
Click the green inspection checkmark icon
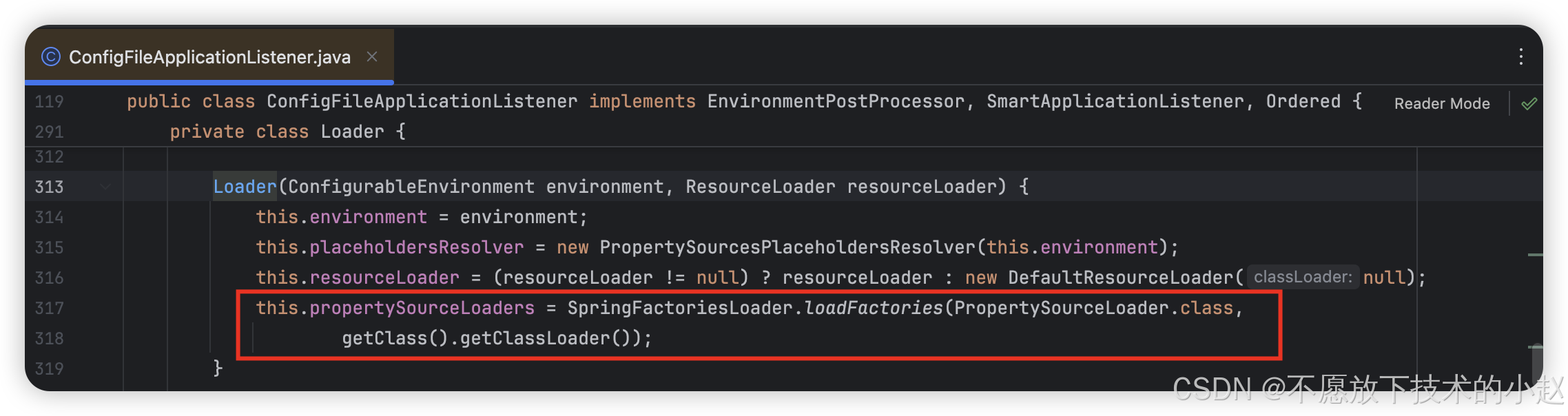tap(1529, 103)
